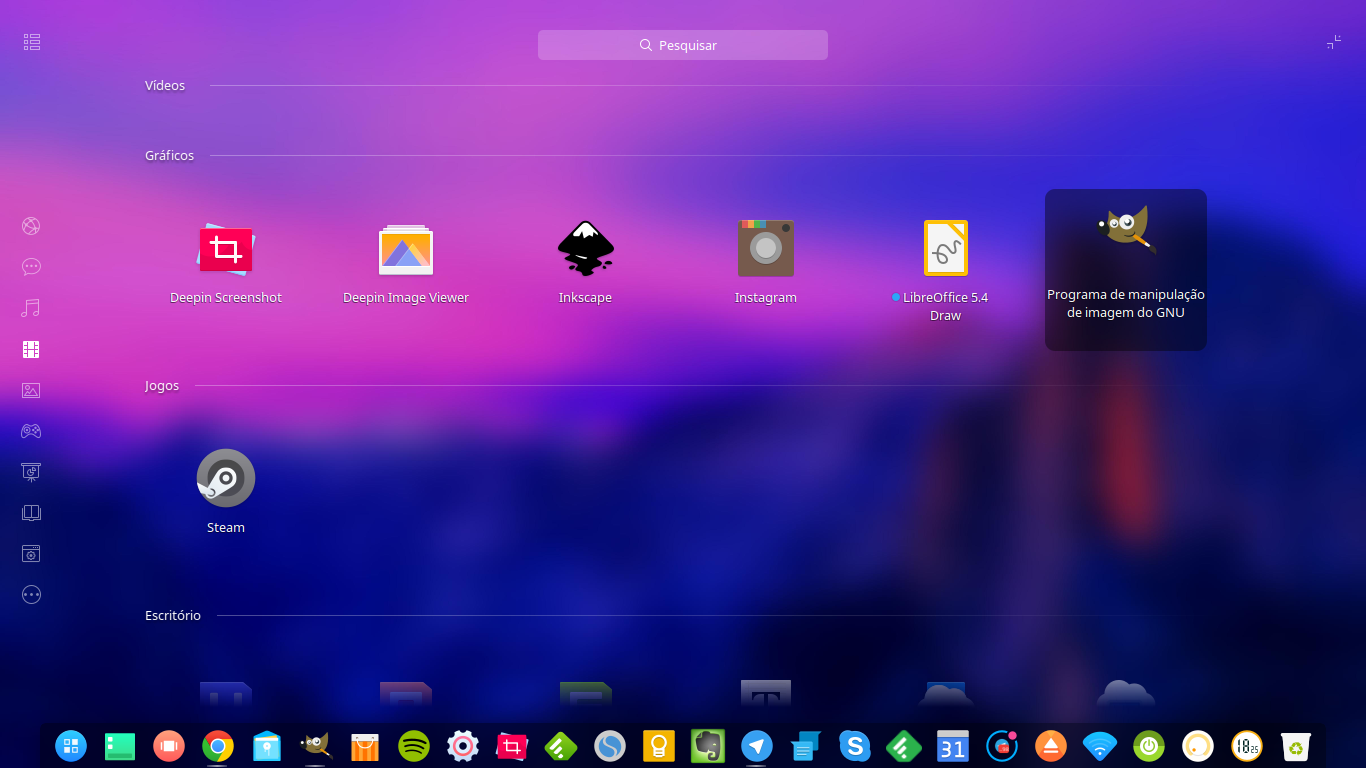The height and width of the screenshot is (768, 1366).
Task: Click the Escritório section header
Action: coord(173,616)
